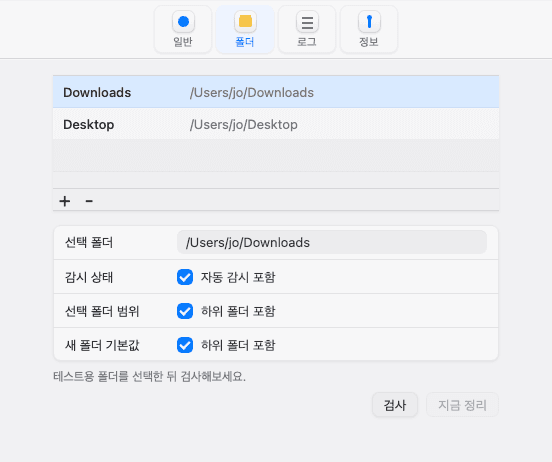
Task: Add a folder with plus button
Action: [65, 201]
